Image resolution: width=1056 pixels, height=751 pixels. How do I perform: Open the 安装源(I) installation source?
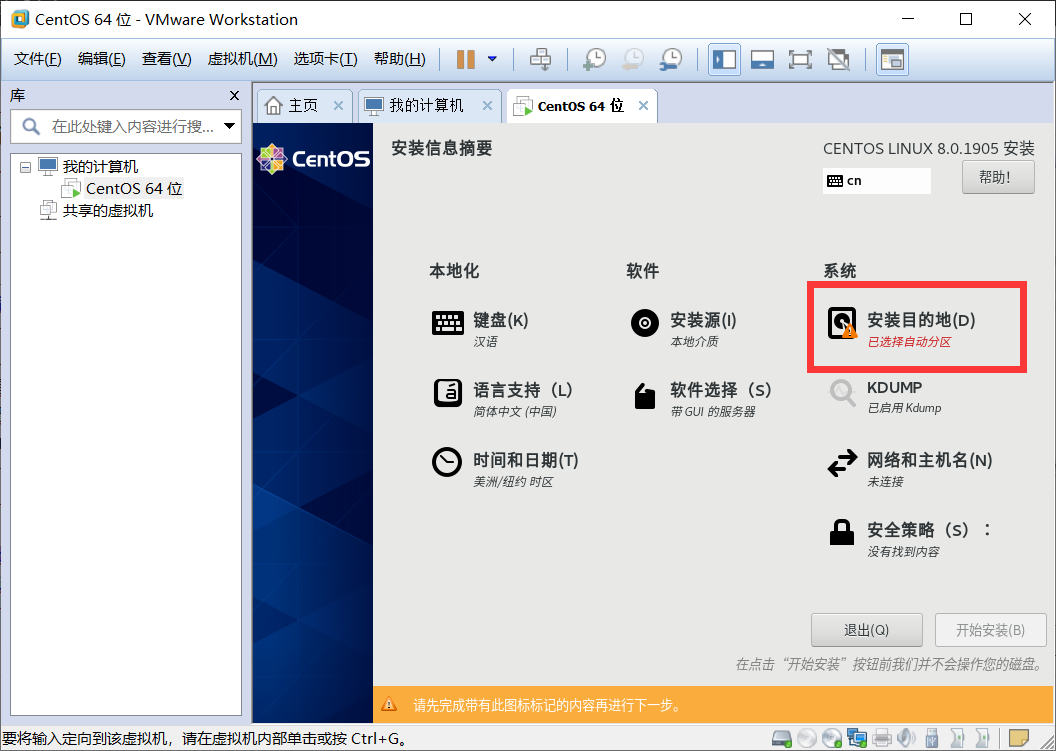683,329
